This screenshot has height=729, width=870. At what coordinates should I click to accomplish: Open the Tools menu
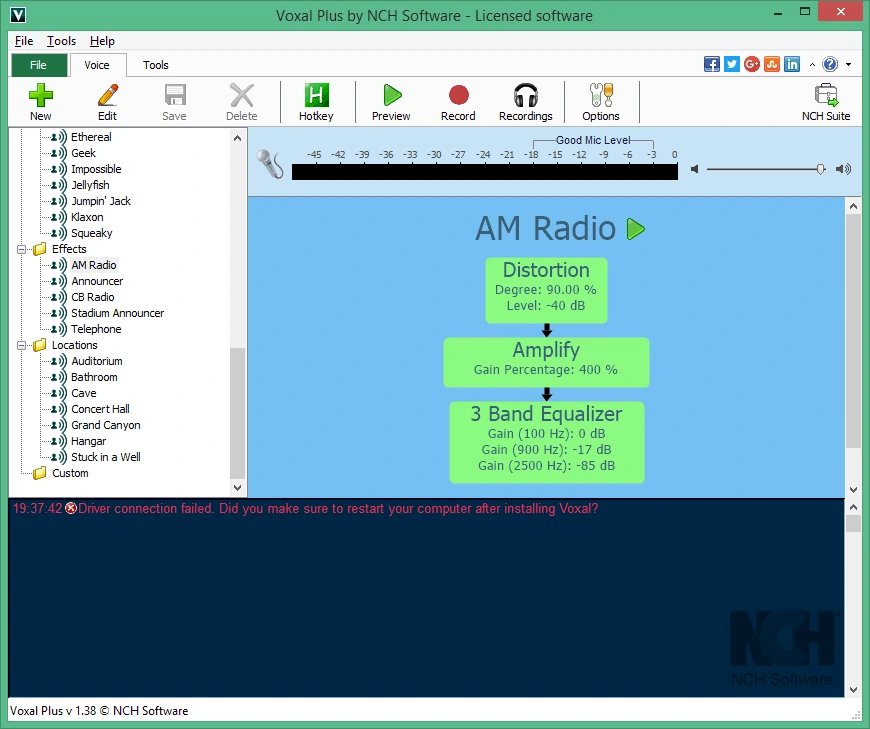(x=61, y=41)
